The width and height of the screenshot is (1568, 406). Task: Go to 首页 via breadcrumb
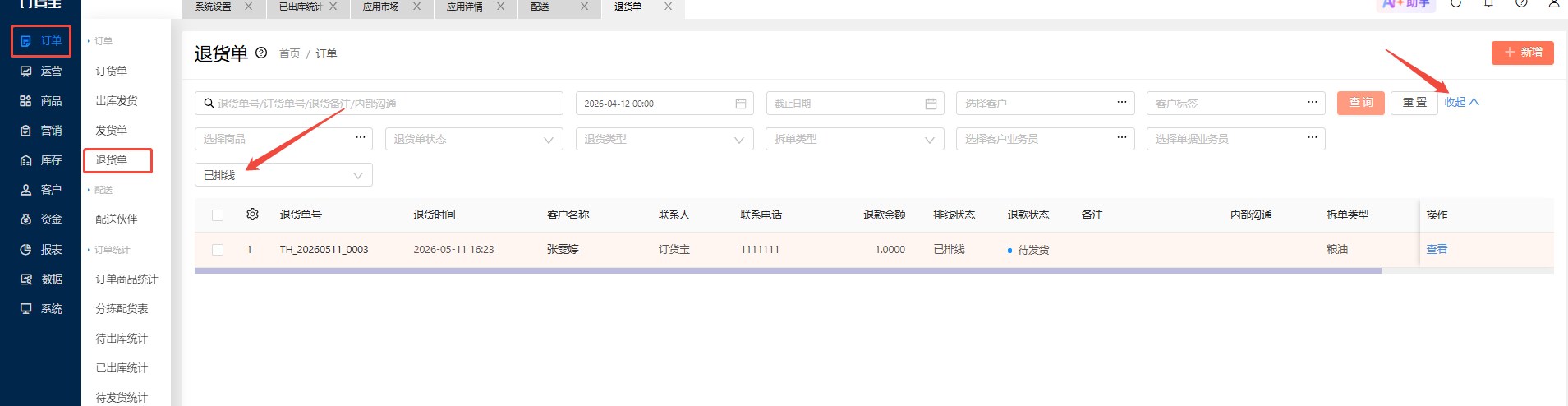click(x=290, y=53)
